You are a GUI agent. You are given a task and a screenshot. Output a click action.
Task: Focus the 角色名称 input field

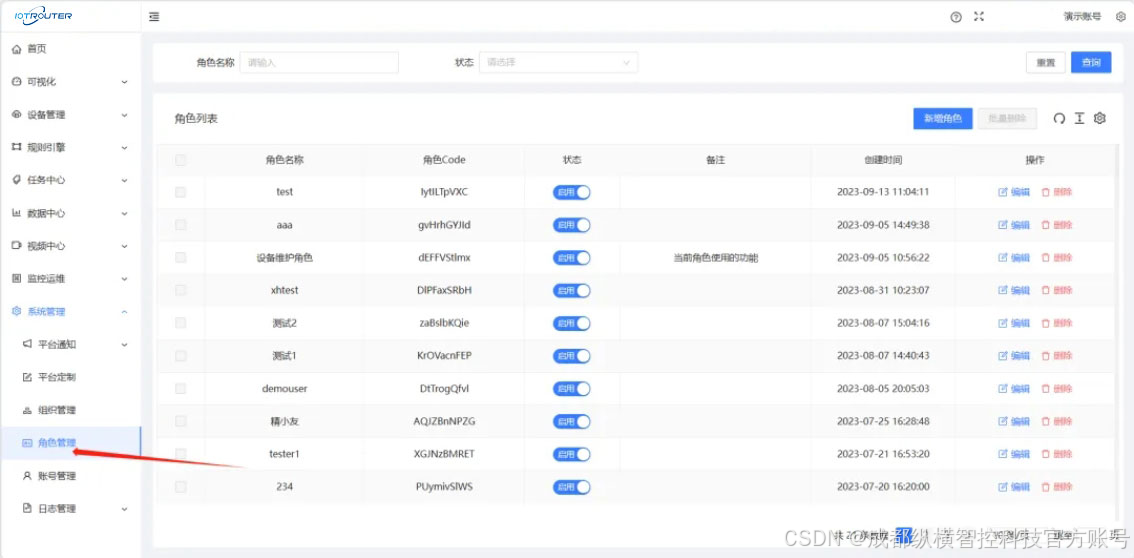(319, 62)
